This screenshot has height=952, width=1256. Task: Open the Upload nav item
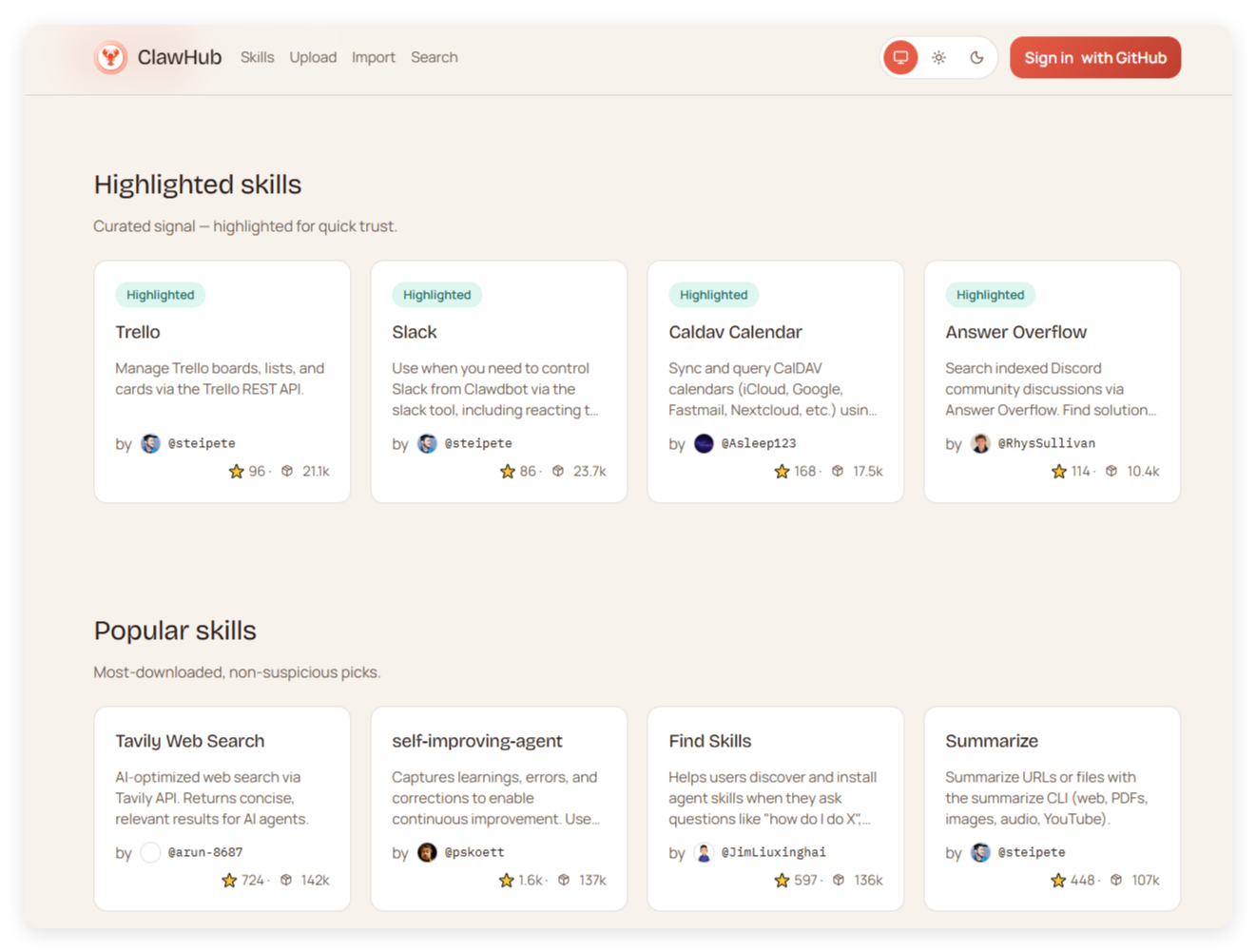313,57
